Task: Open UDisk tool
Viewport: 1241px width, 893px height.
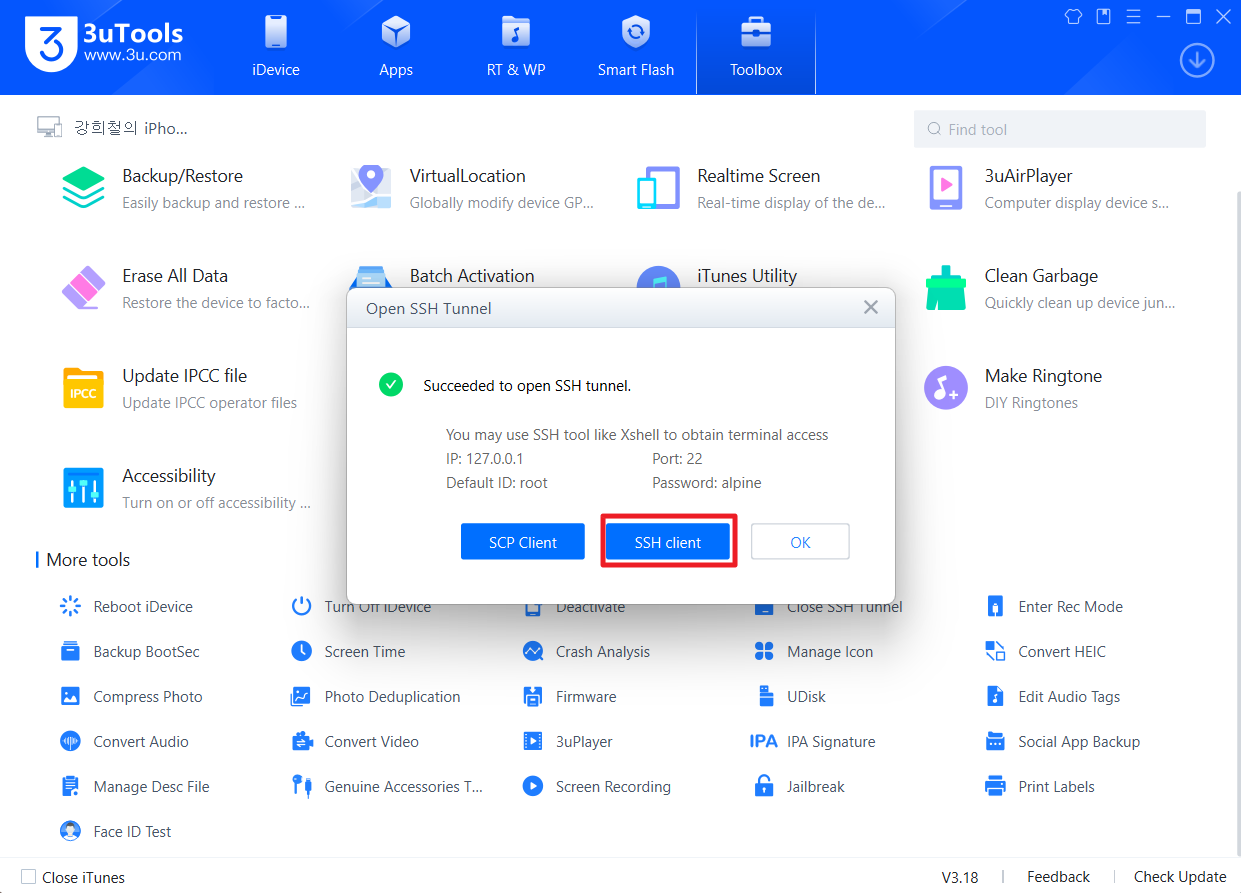Action: [x=790, y=696]
